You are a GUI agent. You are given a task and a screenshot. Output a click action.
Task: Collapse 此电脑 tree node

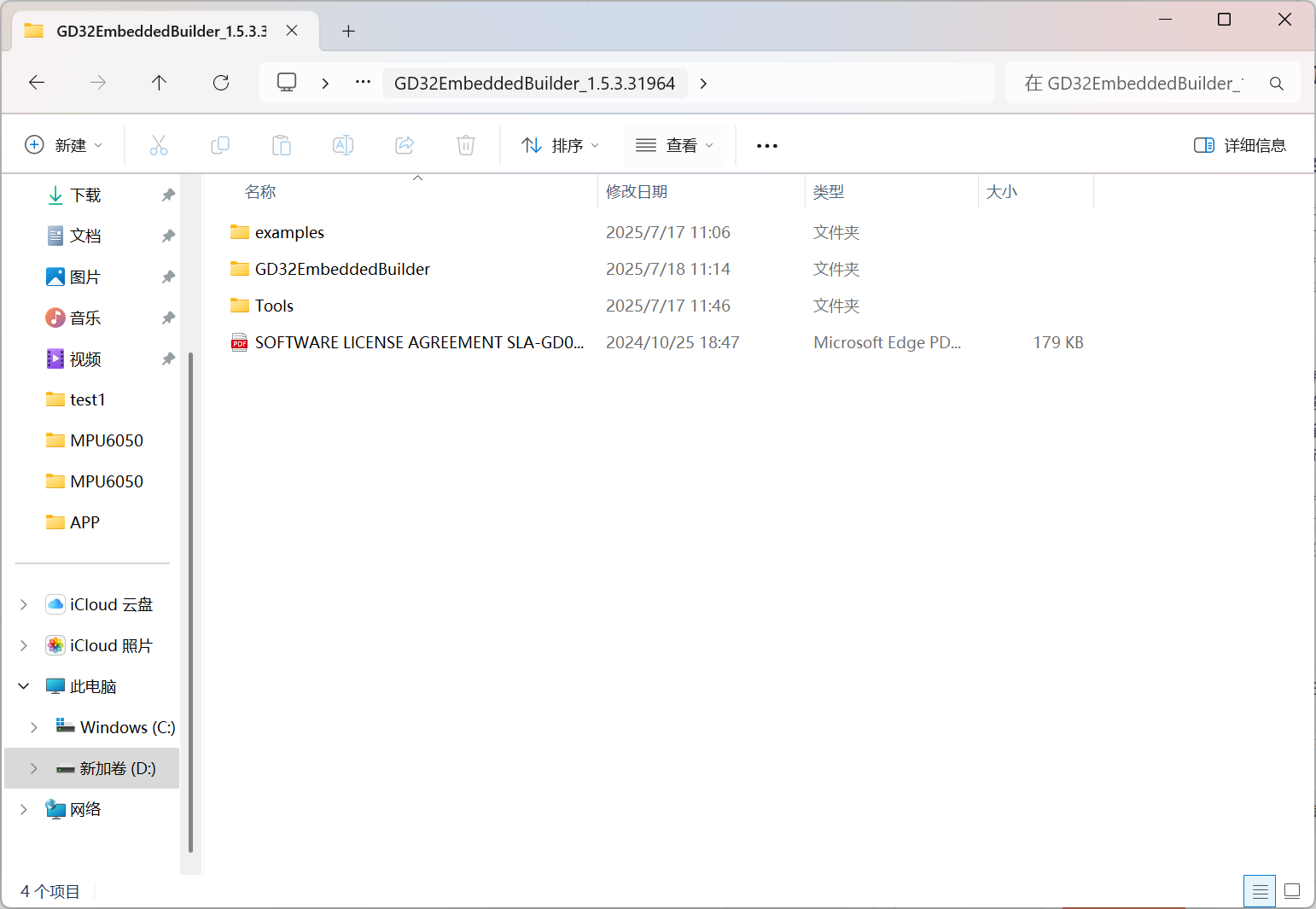[24, 686]
